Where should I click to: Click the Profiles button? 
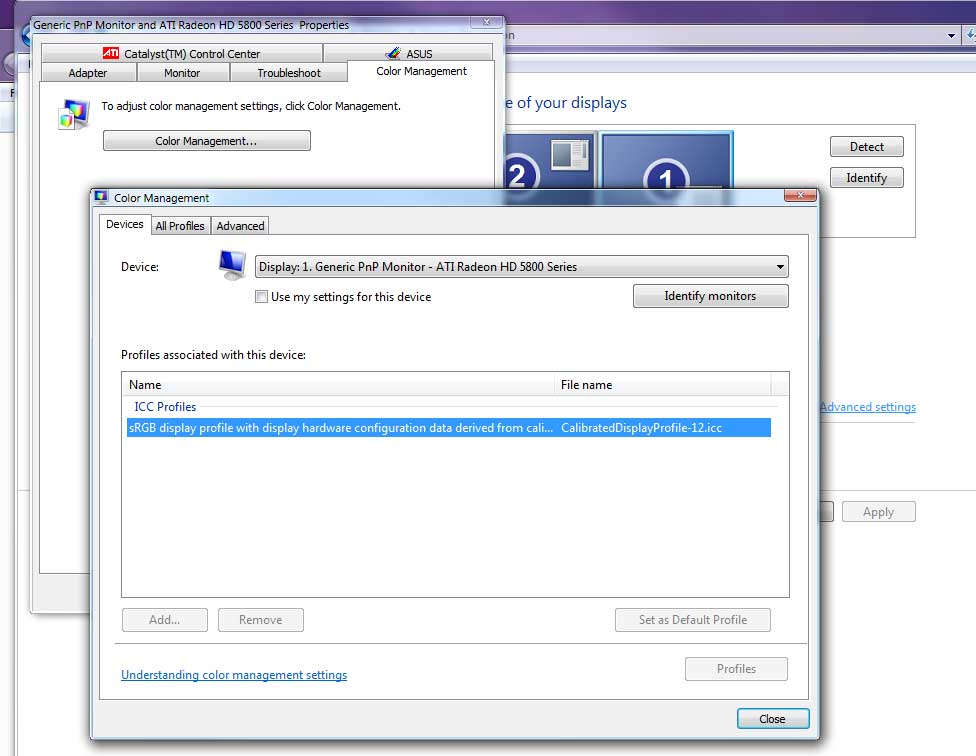point(736,669)
